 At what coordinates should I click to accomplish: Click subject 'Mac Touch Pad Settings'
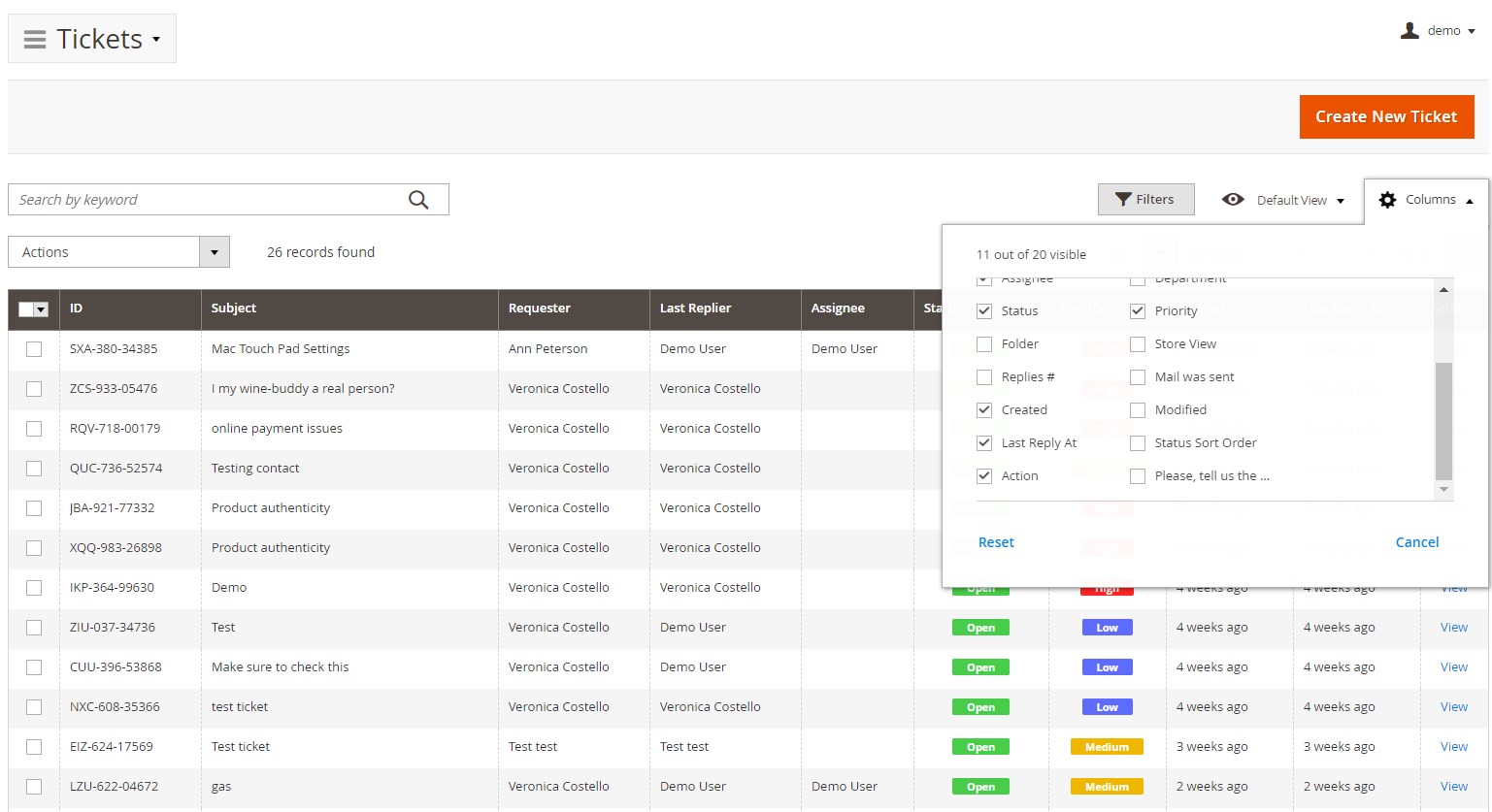[x=281, y=349]
